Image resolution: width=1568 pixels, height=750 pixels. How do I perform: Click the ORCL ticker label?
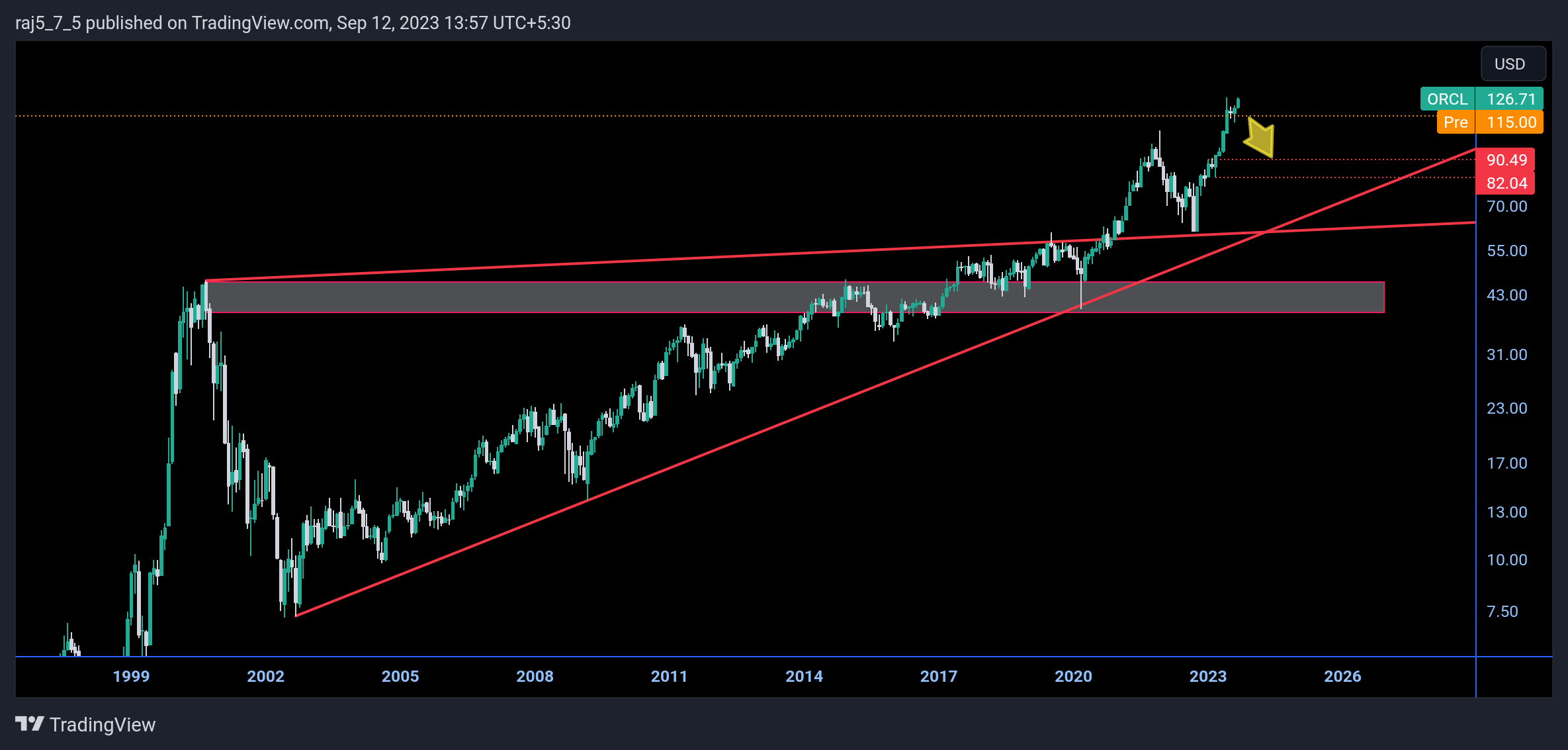click(1448, 99)
